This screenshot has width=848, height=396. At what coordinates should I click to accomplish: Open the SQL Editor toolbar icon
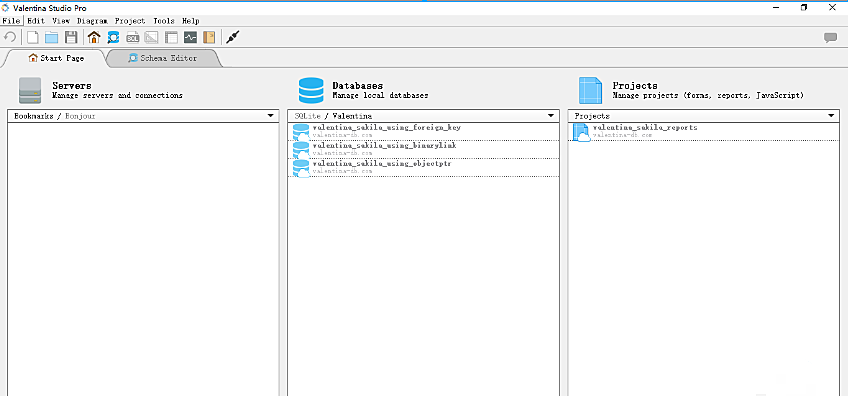(132, 37)
